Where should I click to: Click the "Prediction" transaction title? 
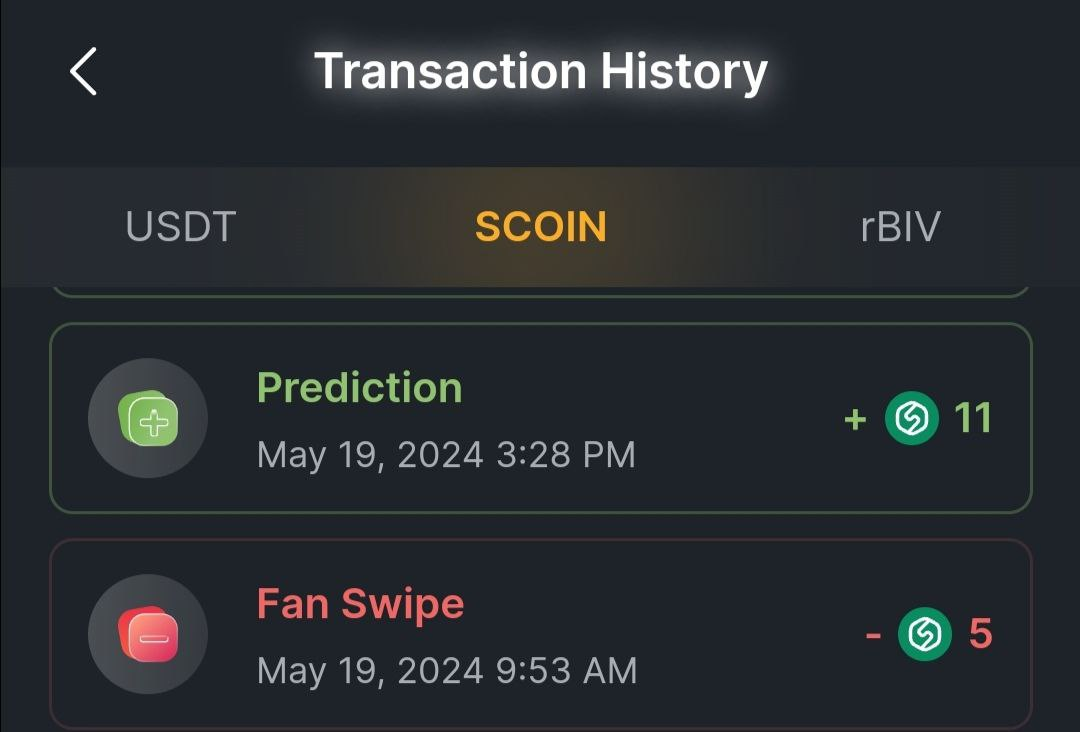tap(359, 388)
